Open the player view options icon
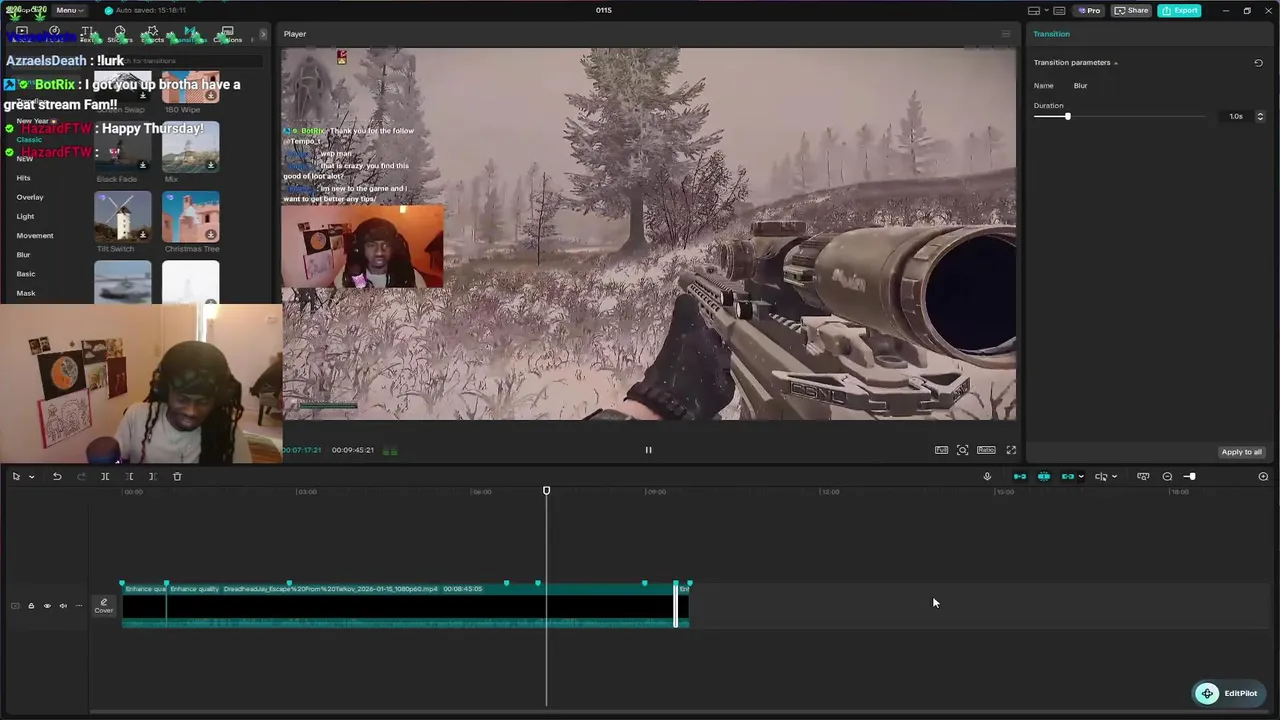Viewport: 1280px width, 720px height. pos(941,450)
